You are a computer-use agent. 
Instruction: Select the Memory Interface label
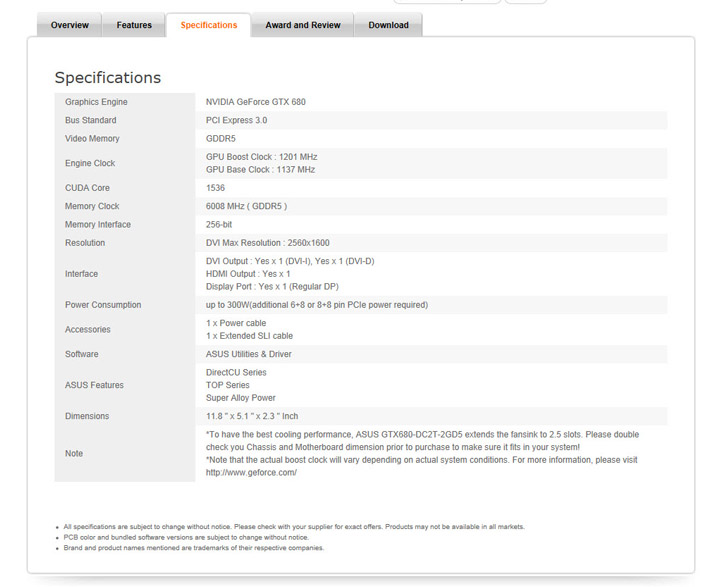(x=98, y=225)
